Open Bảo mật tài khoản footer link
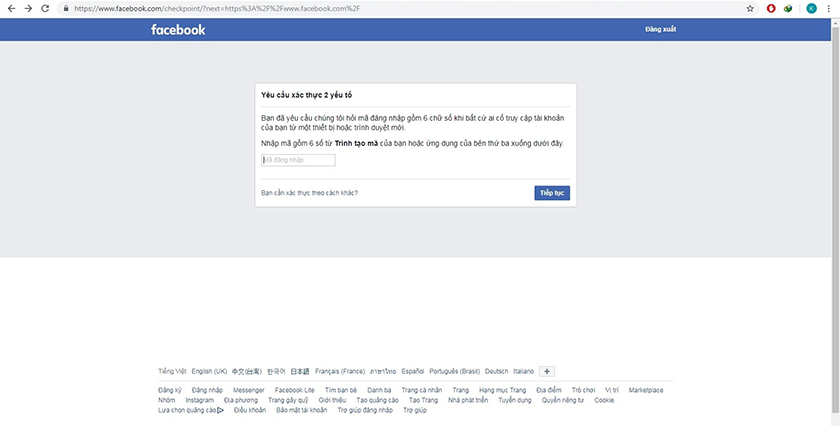The width and height of the screenshot is (840, 426). point(302,410)
